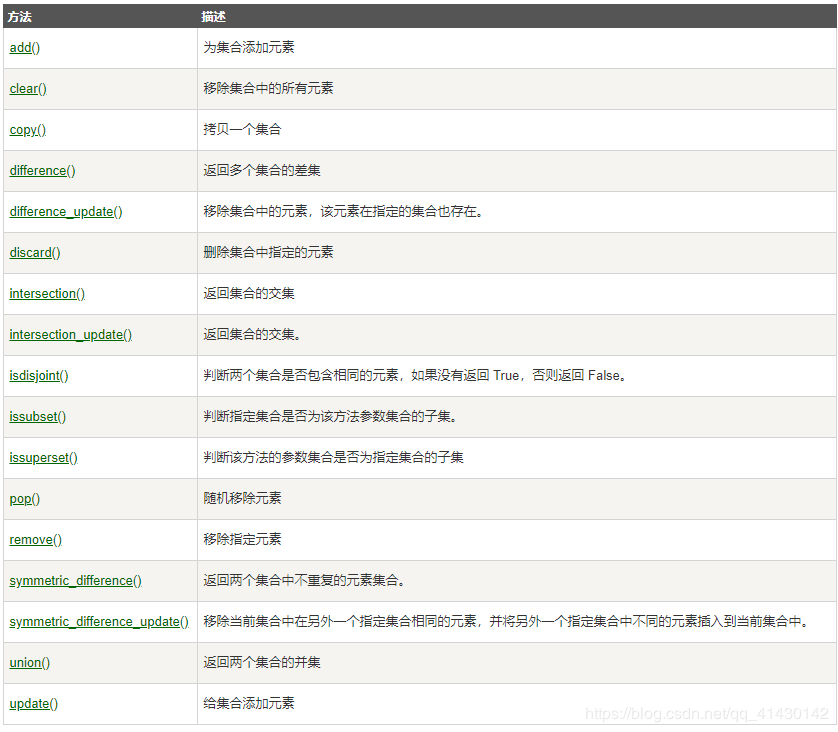Select the text '移除指定元素'

click(242, 540)
